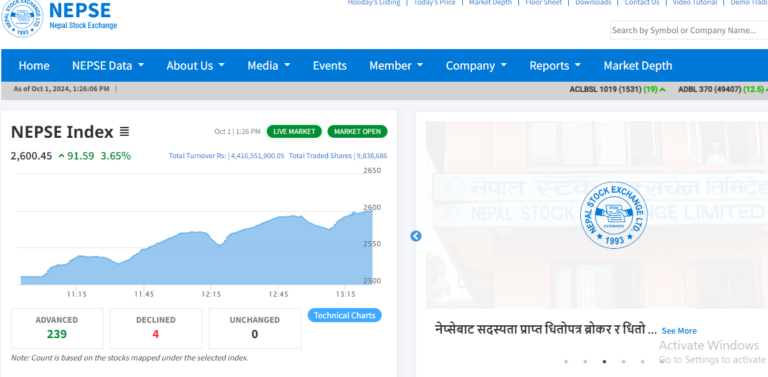Click the MARKET OPEN badge
The image size is (768, 377).
coord(358,132)
